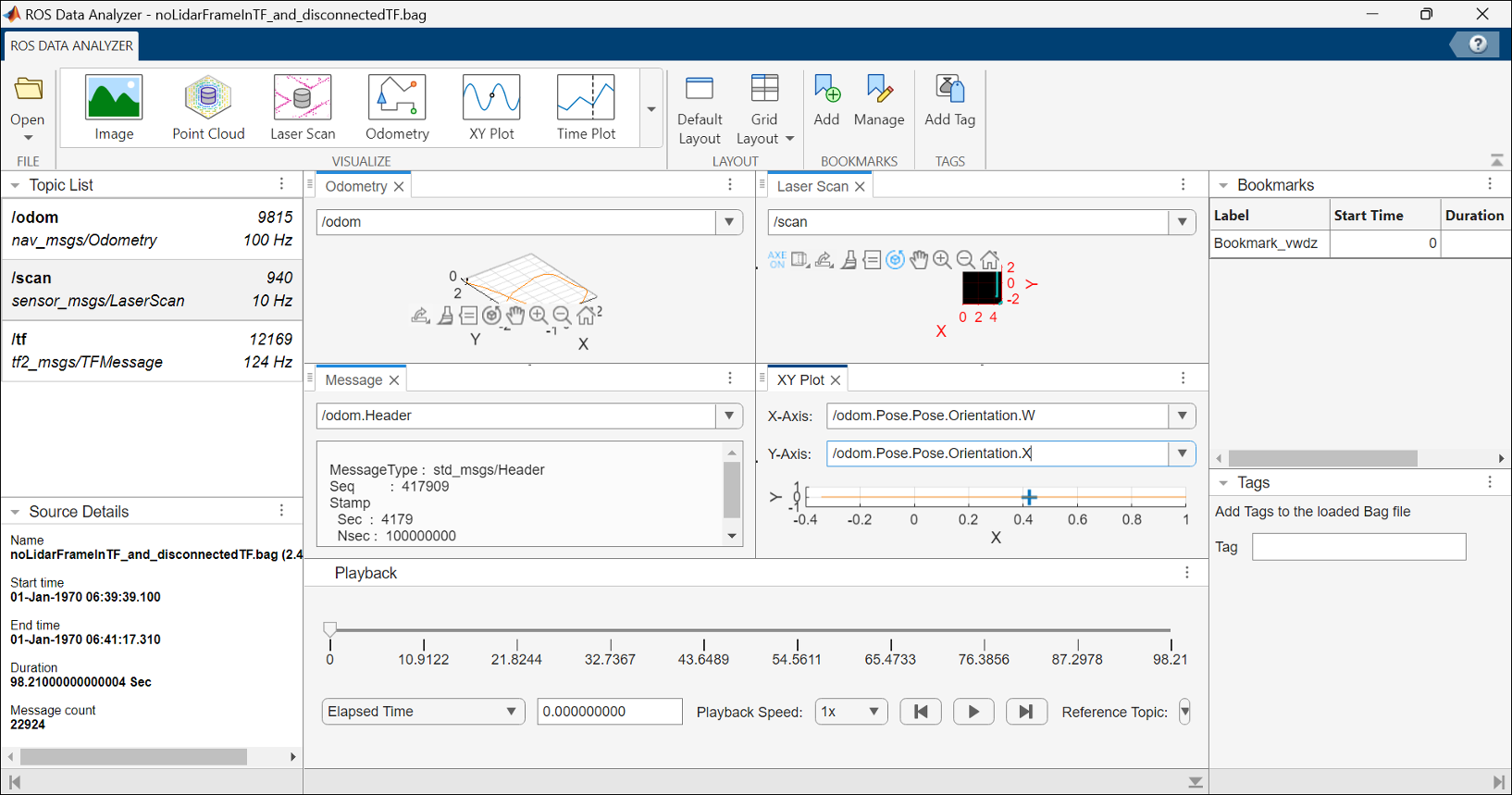Collapse the Bookmarks panel
Image resolution: width=1512 pixels, height=795 pixels.
click(x=1223, y=186)
